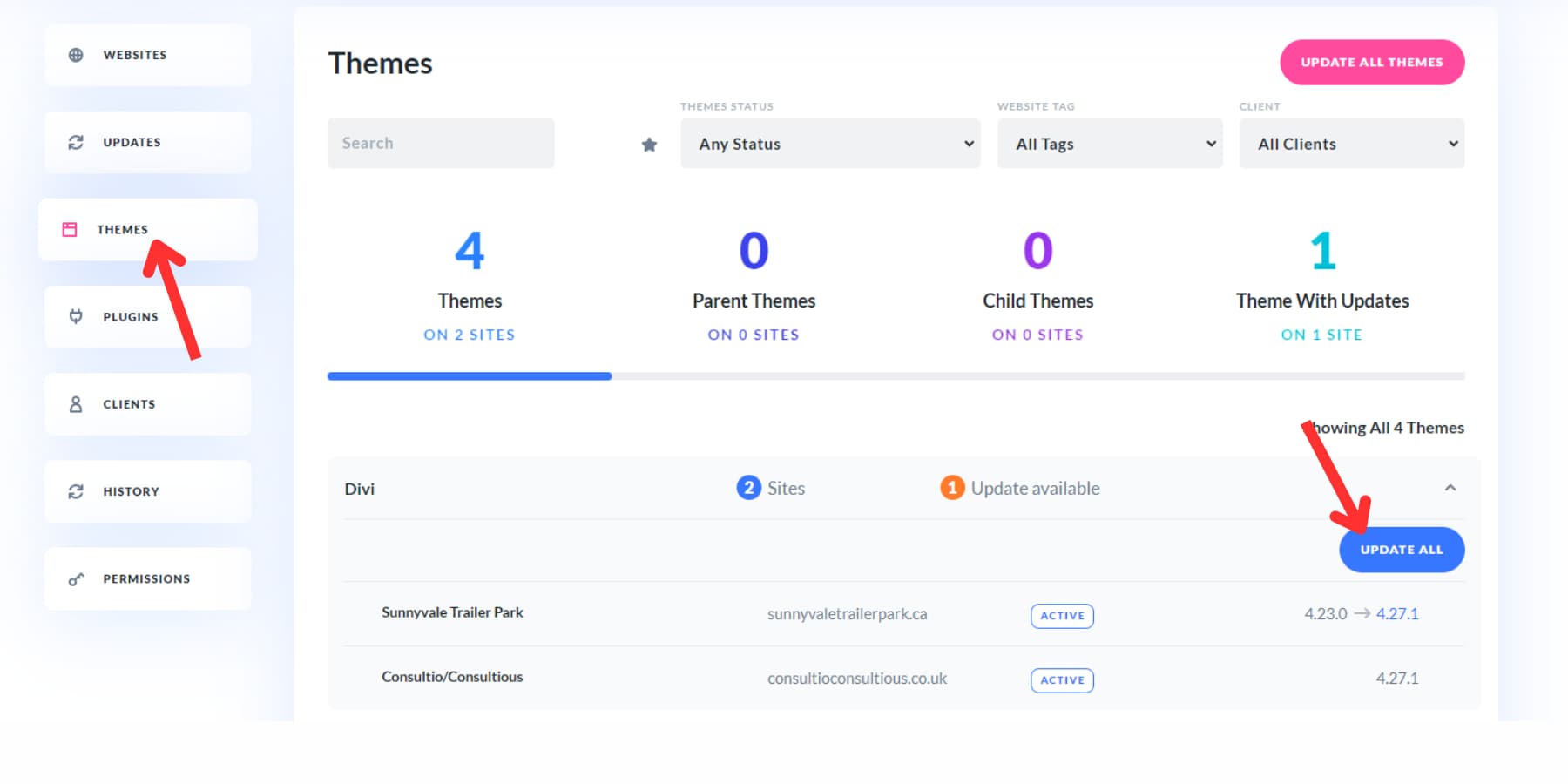Click the plug icon beside Plugins
Screen dimensions: 1568x784
pyautogui.click(x=76, y=316)
